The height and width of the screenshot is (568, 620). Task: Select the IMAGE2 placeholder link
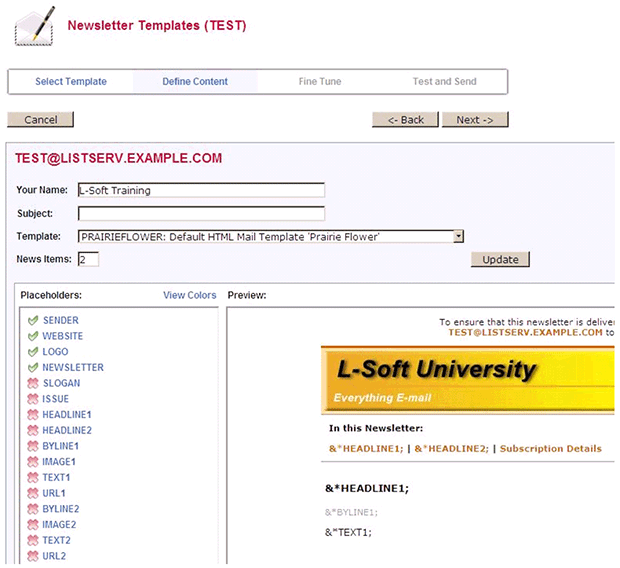[59, 524]
